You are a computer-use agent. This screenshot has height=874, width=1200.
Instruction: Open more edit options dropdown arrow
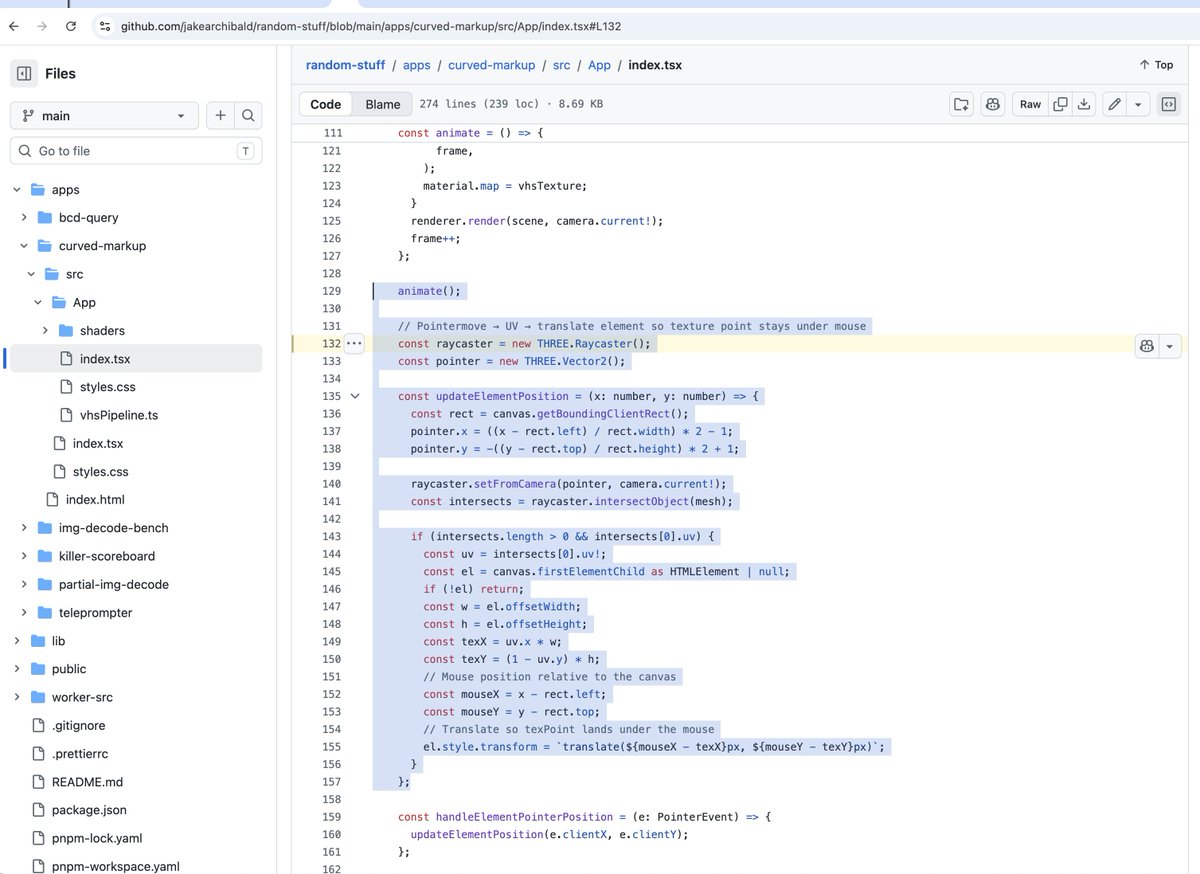(1138, 104)
